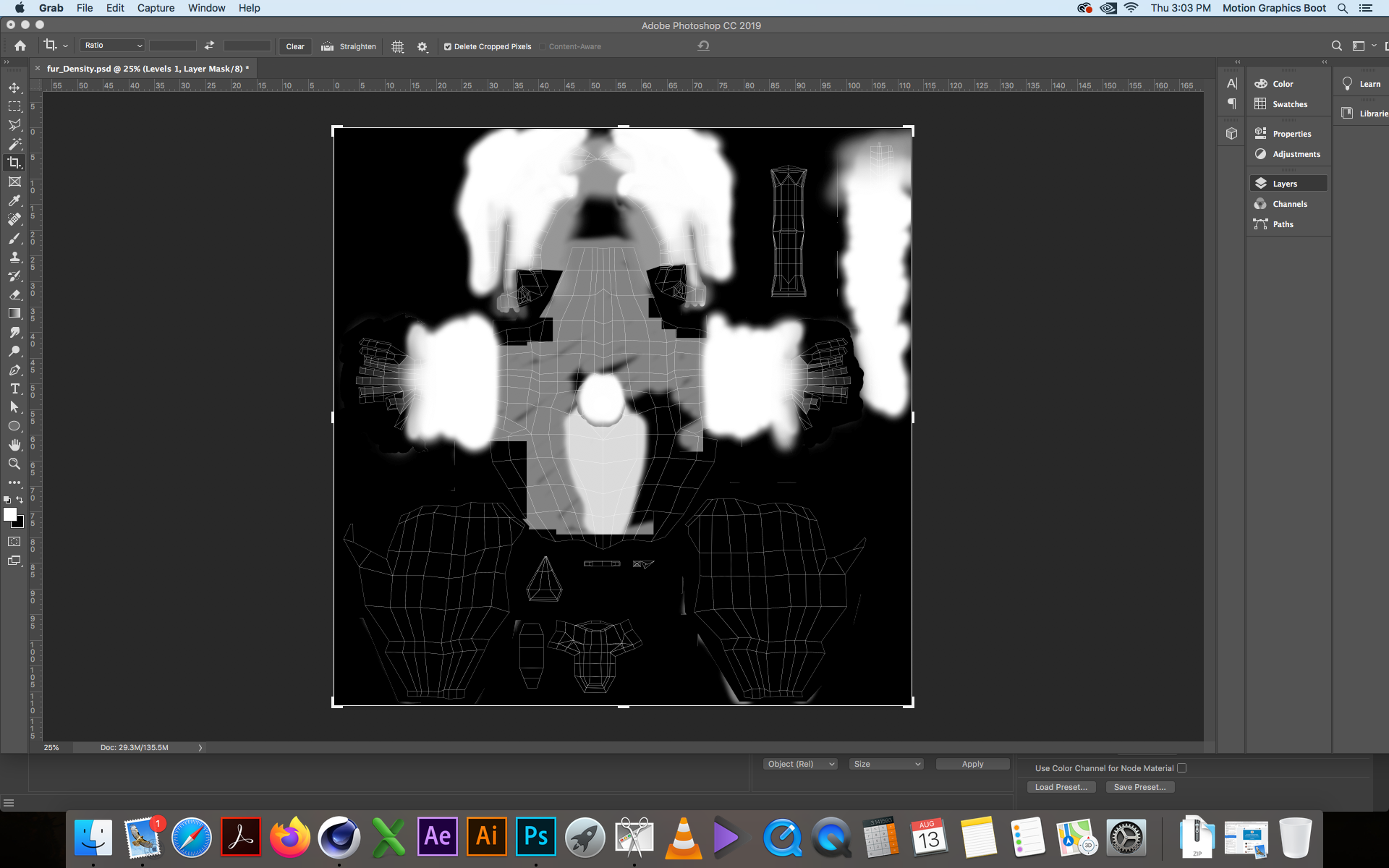1389x868 pixels.
Task: Open the Channels panel tab
Action: (x=1289, y=204)
